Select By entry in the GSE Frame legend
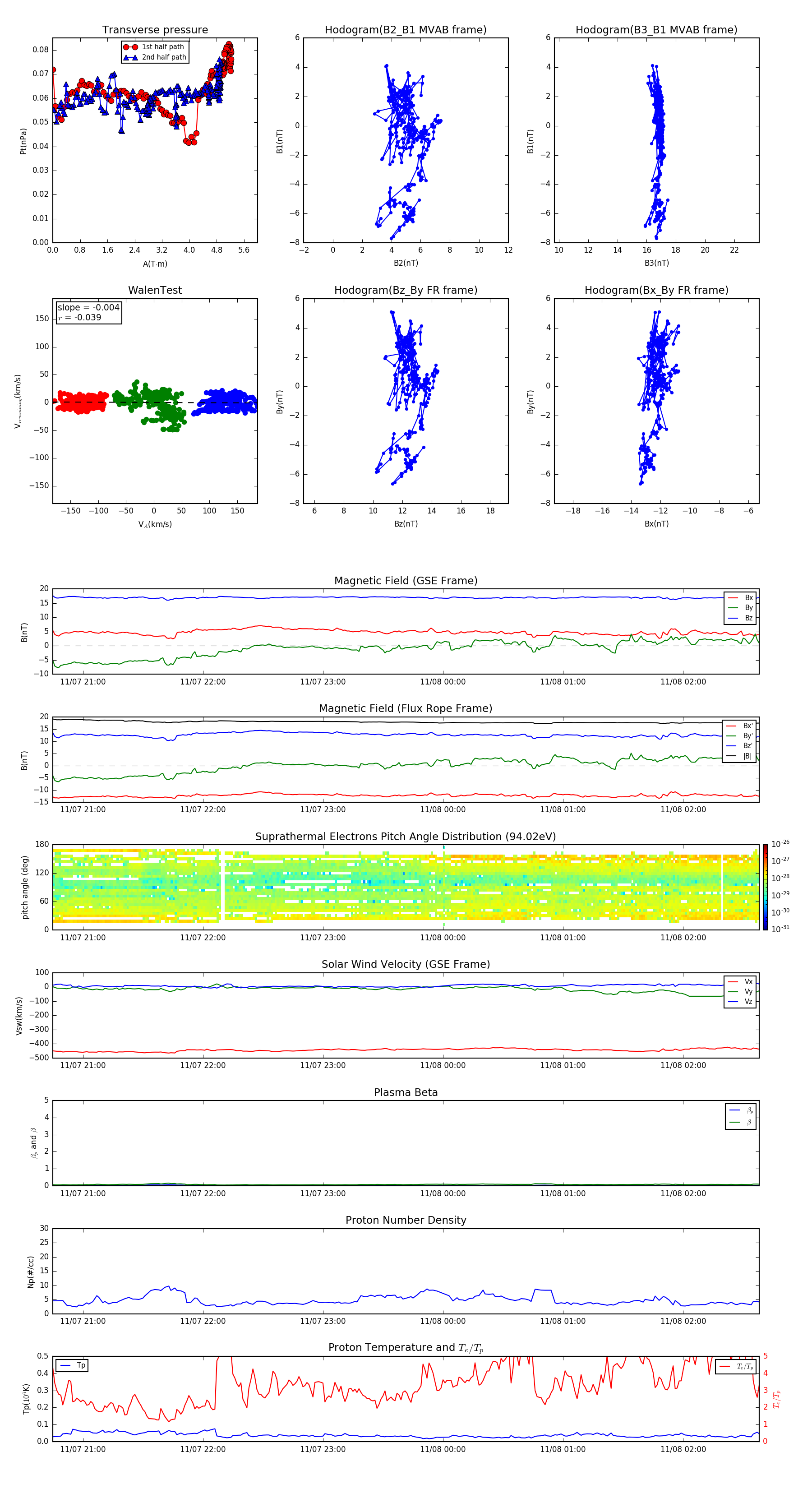812x1489 pixels. click(741, 607)
